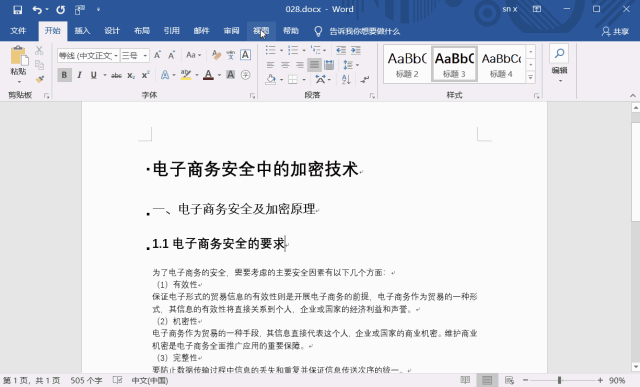
Task: Toggle character shading
Action: [x=231, y=75]
